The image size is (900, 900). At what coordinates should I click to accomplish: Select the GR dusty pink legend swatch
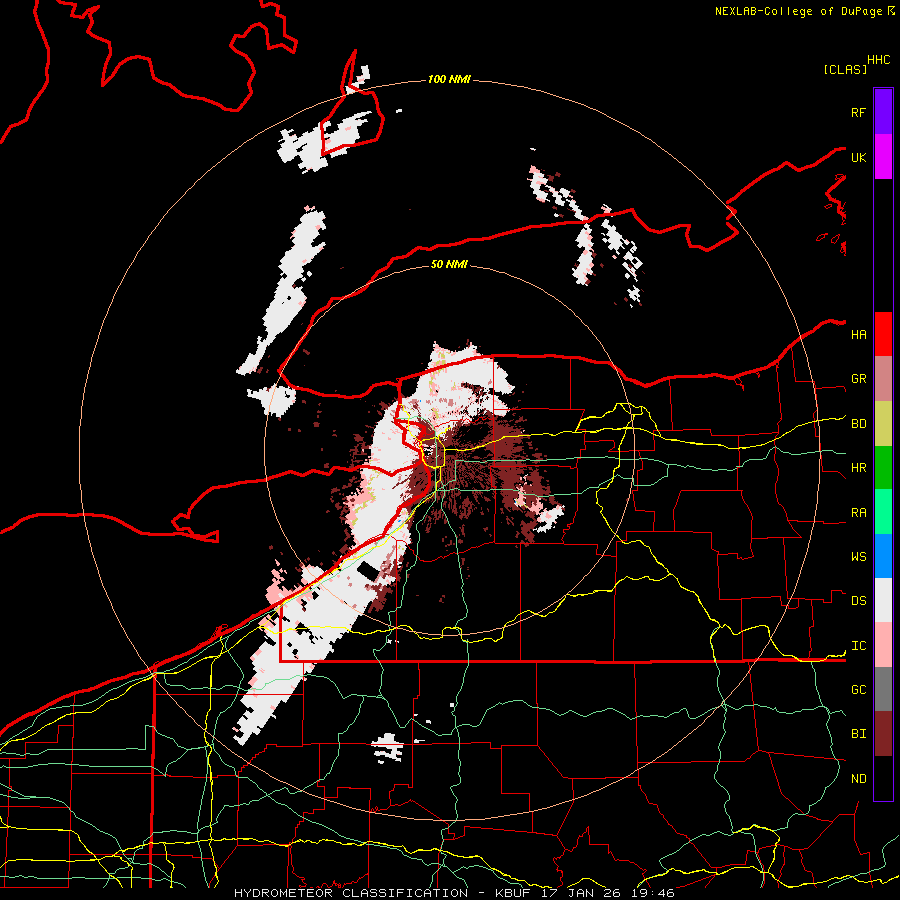[883, 379]
